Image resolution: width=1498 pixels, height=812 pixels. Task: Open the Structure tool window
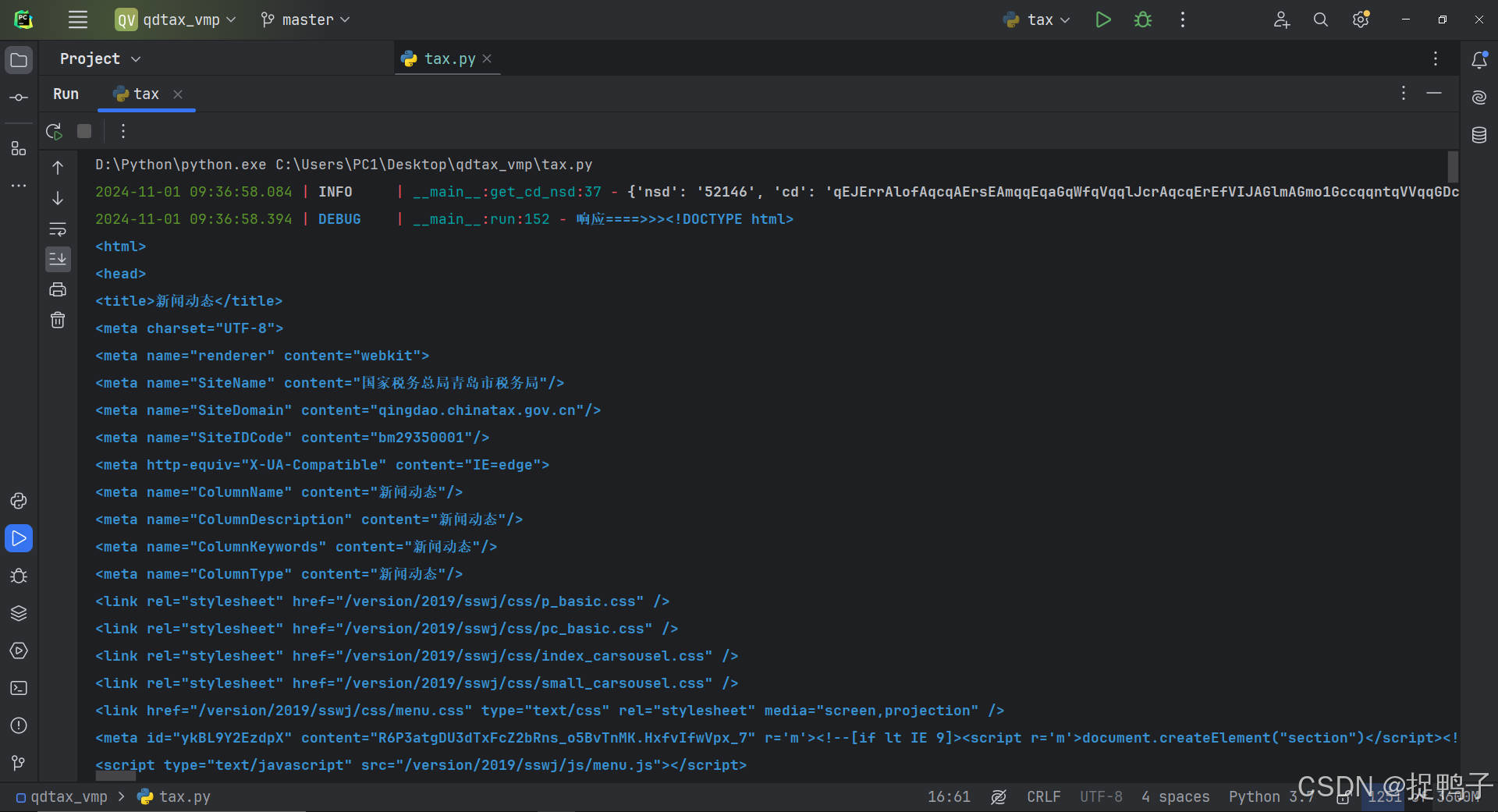[x=19, y=148]
